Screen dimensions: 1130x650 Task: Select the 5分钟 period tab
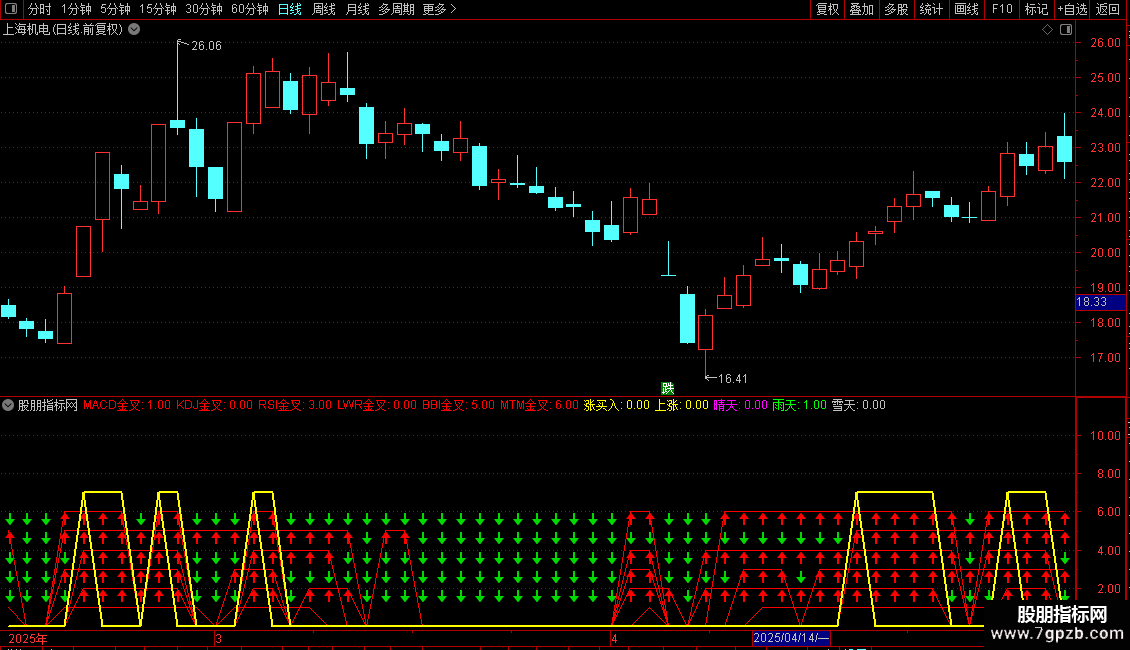tap(115, 9)
